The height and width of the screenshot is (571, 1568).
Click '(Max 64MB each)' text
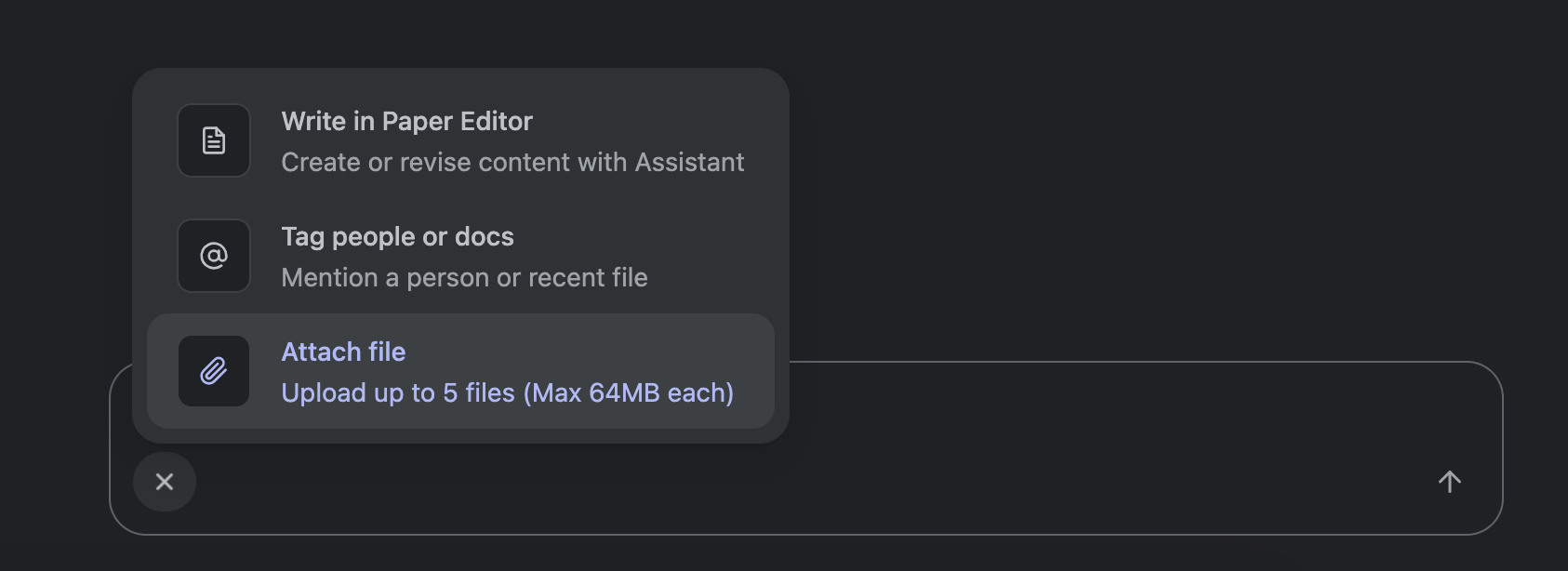629,393
